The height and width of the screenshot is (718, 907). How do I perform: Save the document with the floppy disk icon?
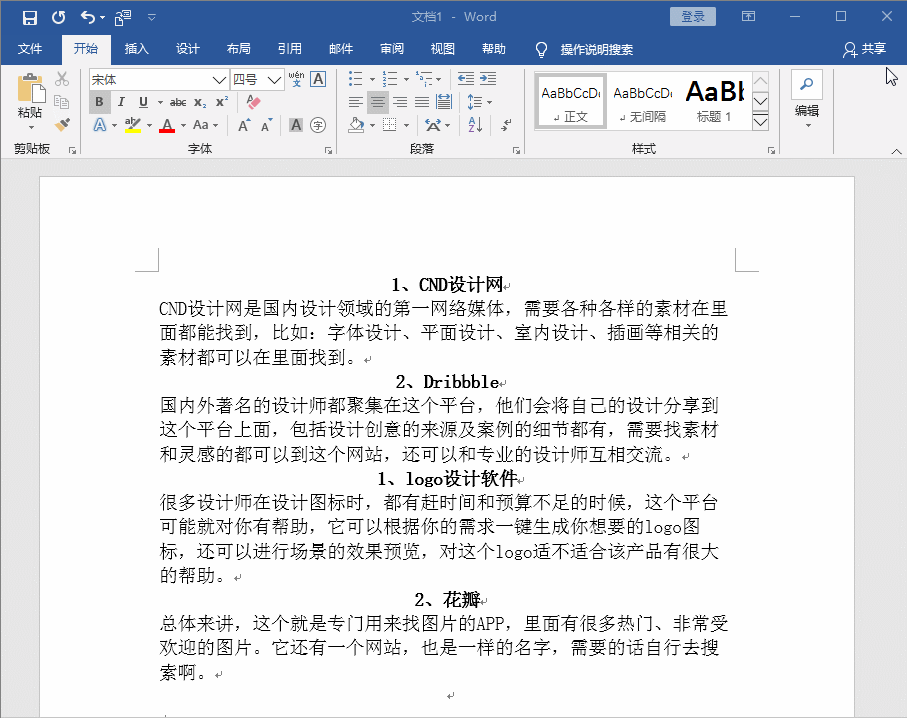coord(30,17)
